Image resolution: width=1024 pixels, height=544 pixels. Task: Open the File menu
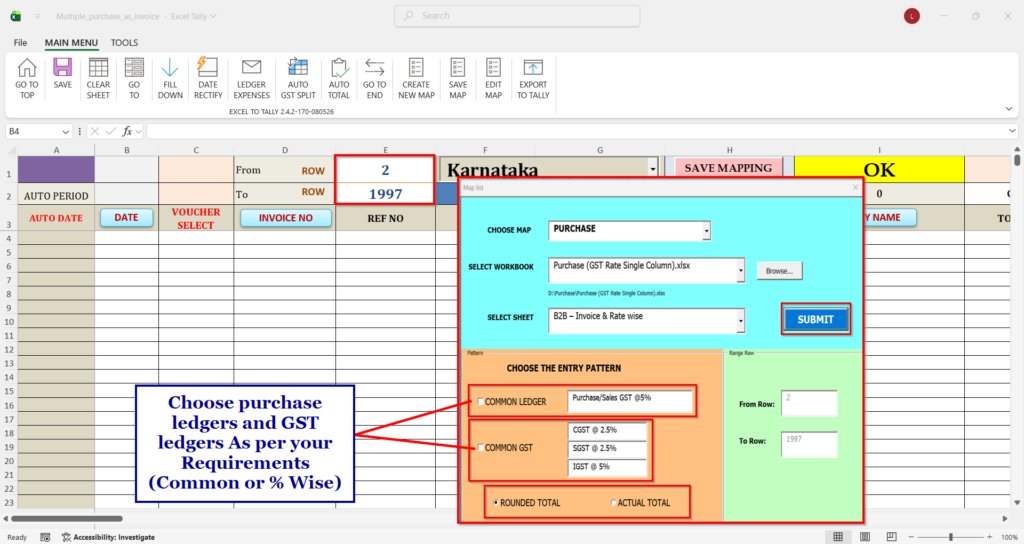point(20,42)
